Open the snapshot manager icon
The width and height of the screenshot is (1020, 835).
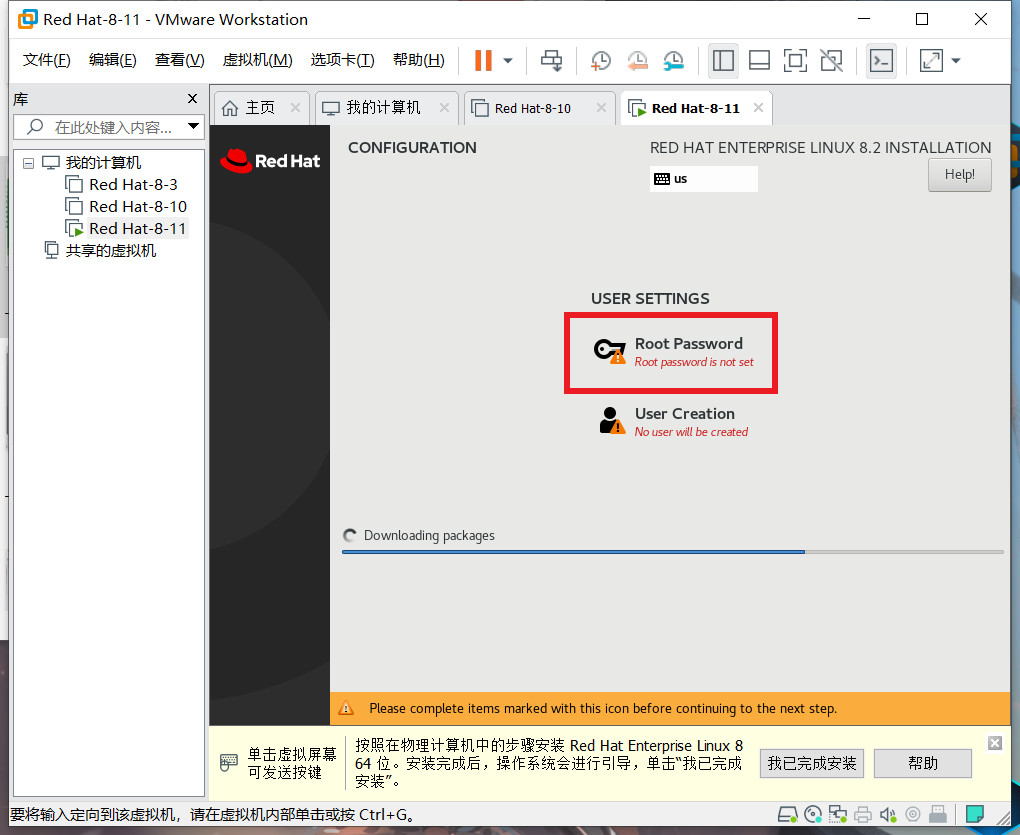[673, 60]
